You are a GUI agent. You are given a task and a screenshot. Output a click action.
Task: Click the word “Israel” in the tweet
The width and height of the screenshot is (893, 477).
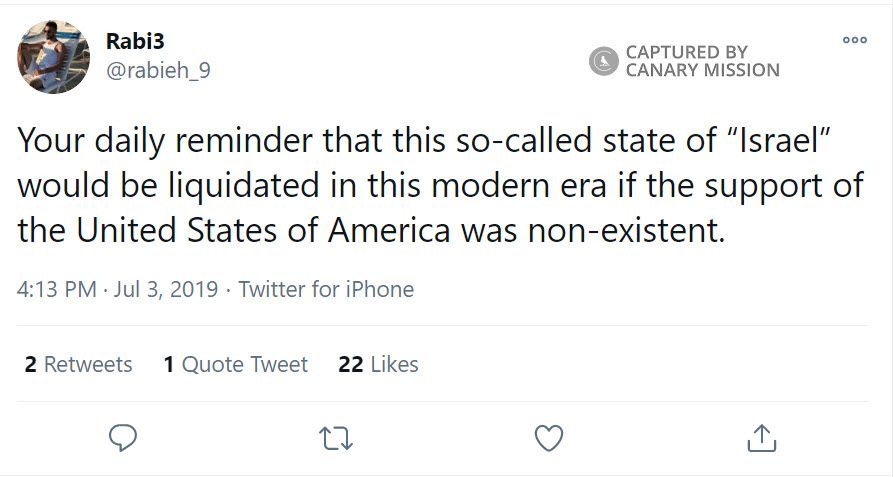[x=776, y=141]
